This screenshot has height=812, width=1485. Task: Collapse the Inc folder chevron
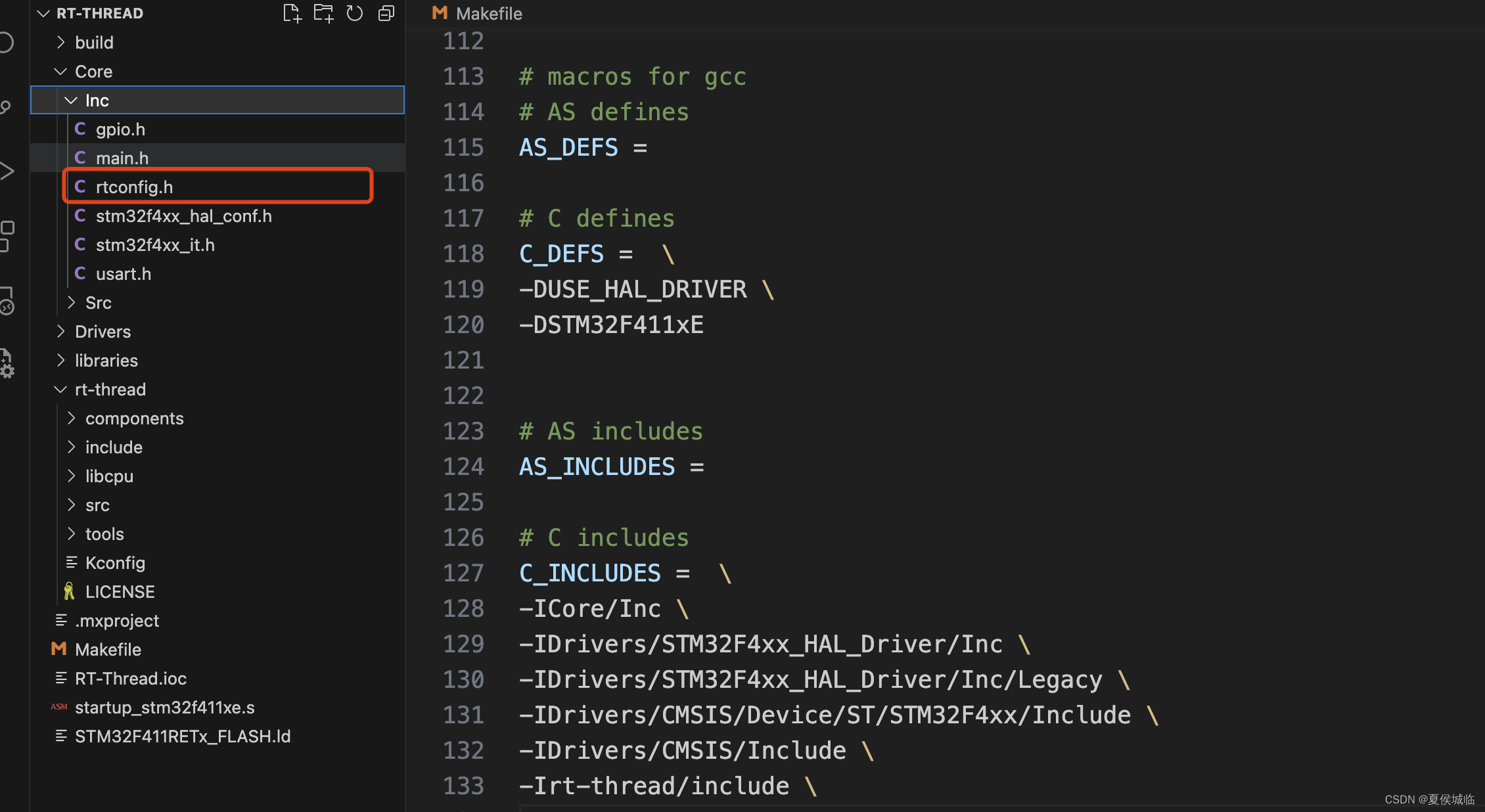click(71, 101)
